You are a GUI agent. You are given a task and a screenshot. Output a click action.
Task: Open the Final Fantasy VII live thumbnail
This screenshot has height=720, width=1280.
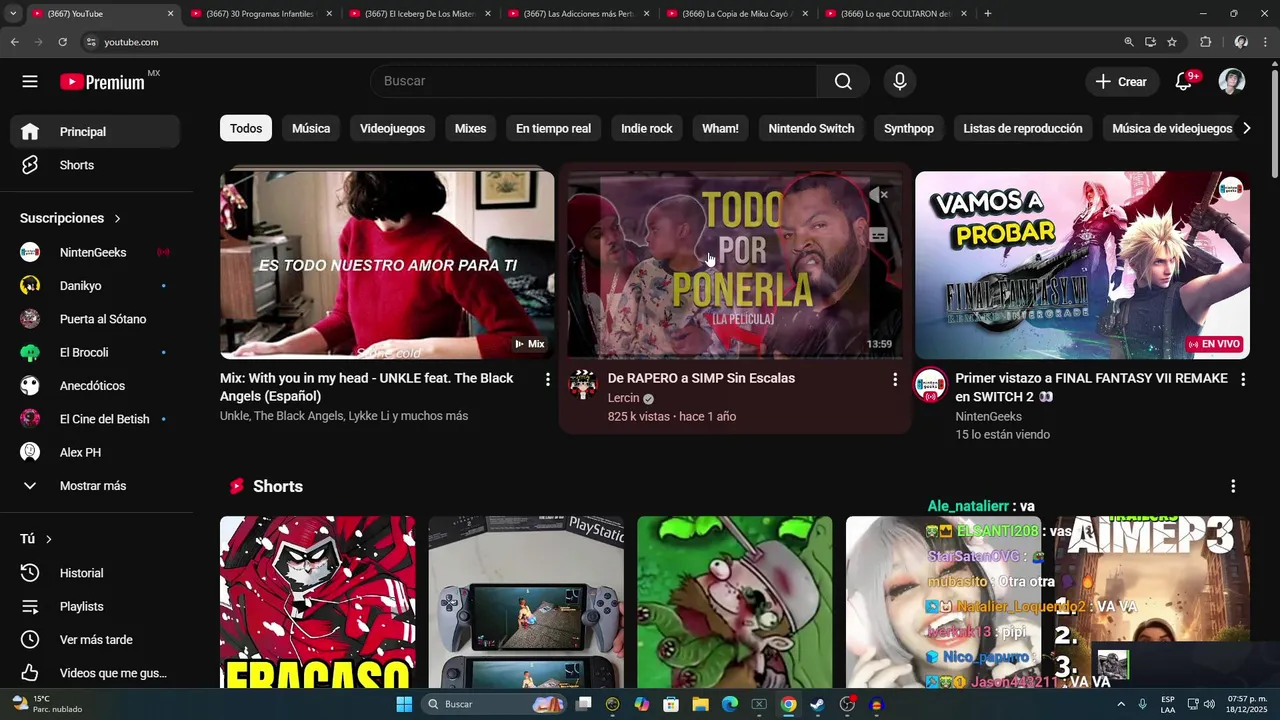1082,265
